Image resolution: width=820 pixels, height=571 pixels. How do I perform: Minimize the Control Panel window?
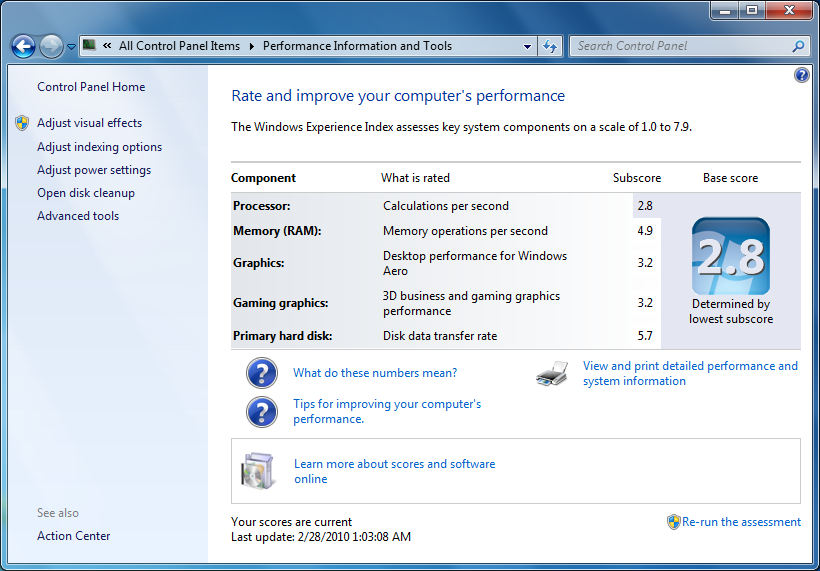click(x=725, y=10)
